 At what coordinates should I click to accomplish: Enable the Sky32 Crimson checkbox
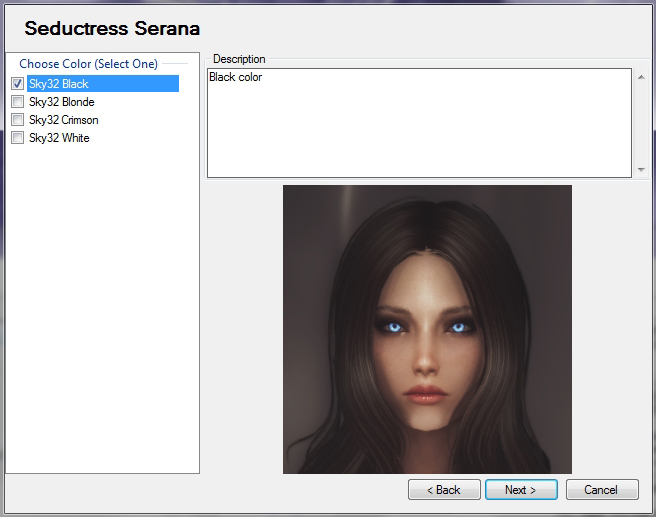(17, 120)
